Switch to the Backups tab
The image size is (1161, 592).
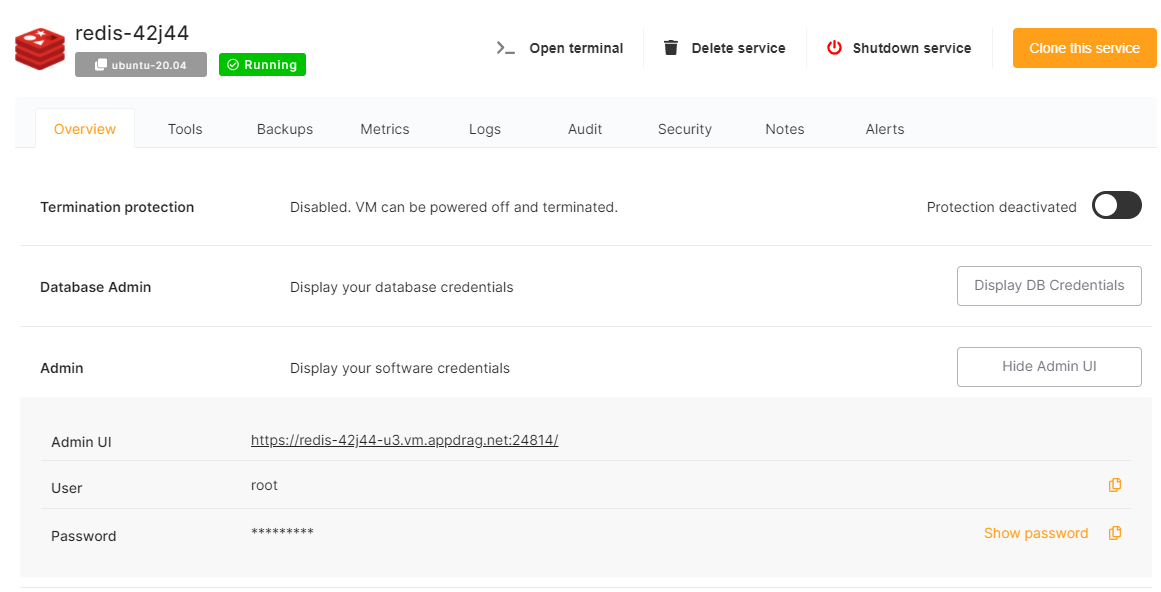(285, 129)
